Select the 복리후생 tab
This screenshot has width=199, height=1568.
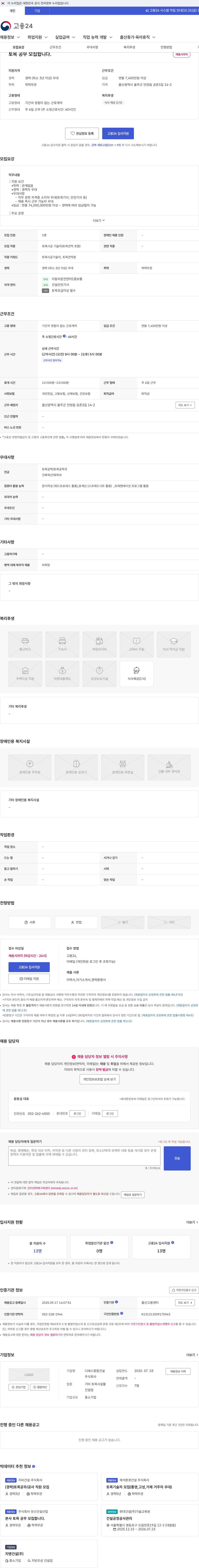[129, 47]
